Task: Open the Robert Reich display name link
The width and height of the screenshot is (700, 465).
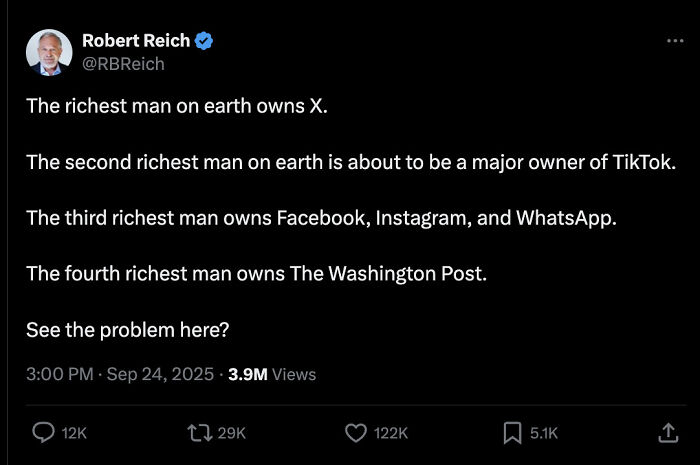Action: (x=135, y=41)
